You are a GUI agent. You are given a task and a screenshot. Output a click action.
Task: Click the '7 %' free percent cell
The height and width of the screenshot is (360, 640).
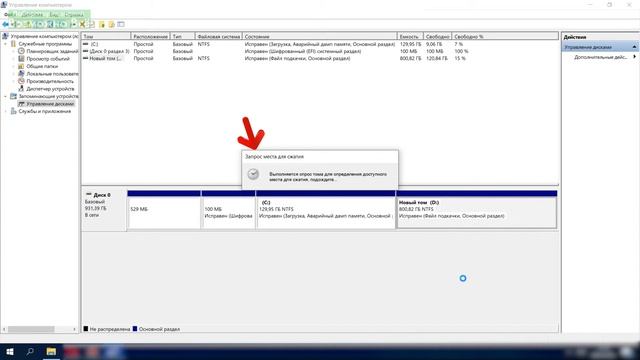pyautogui.click(x=459, y=44)
